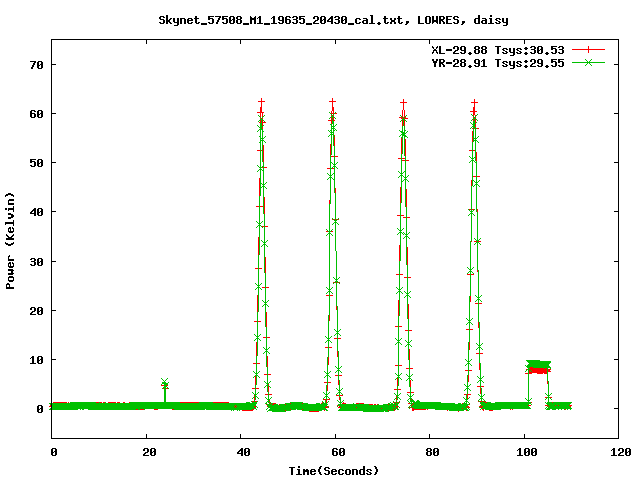Viewport: 640px width, 480px height.
Task: Click the apex of the third tall peak, near 74 seconds
Action: point(403,103)
